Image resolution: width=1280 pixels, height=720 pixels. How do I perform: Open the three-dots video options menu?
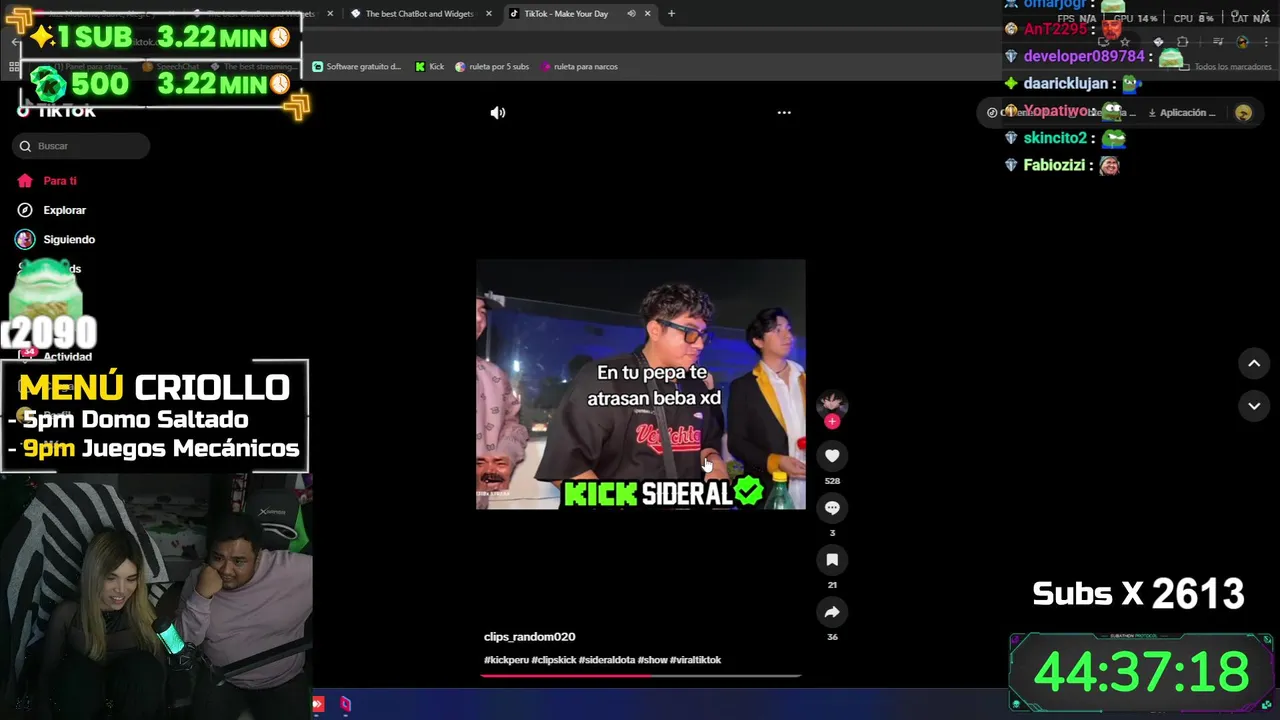click(784, 113)
